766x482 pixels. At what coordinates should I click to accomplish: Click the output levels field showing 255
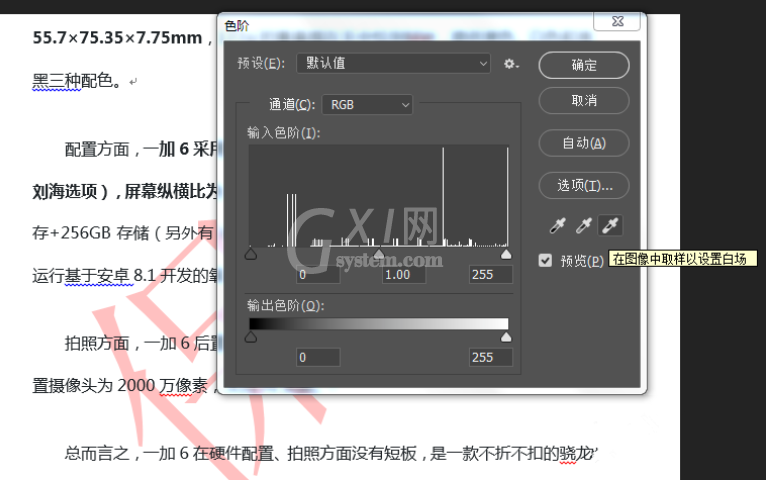pyautogui.click(x=490, y=357)
